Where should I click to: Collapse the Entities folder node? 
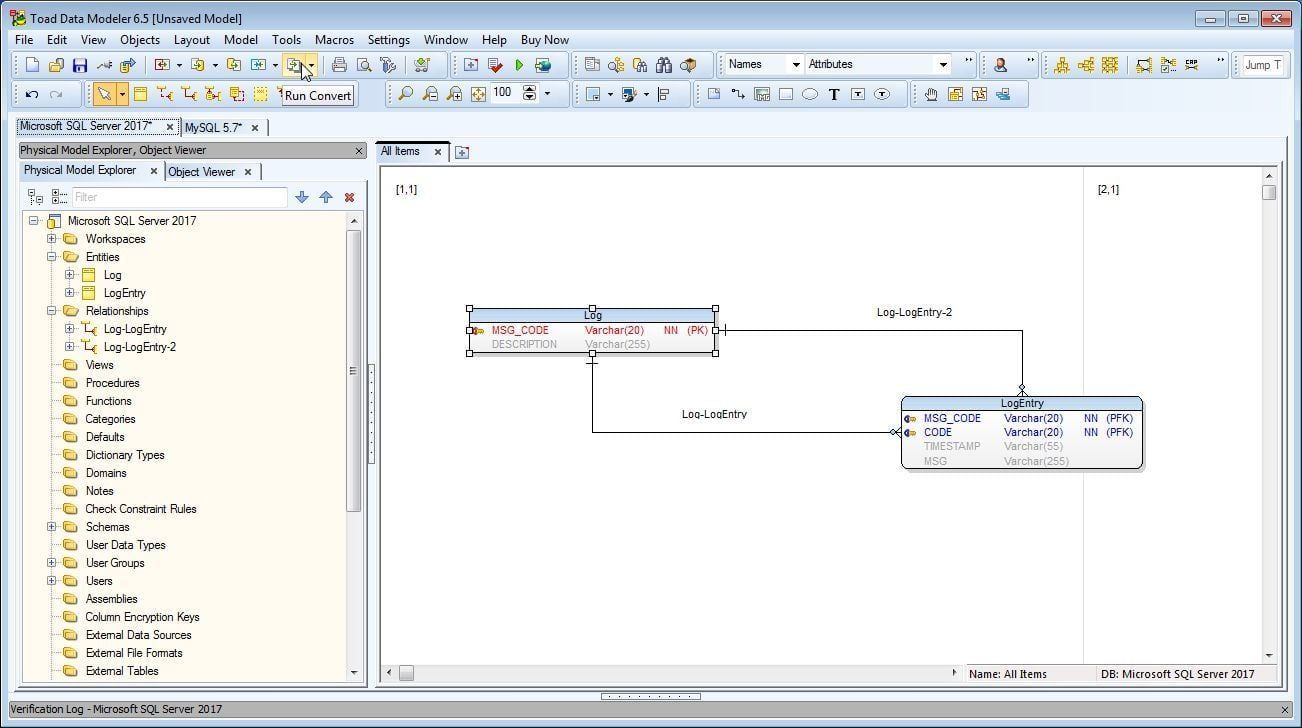(52, 257)
